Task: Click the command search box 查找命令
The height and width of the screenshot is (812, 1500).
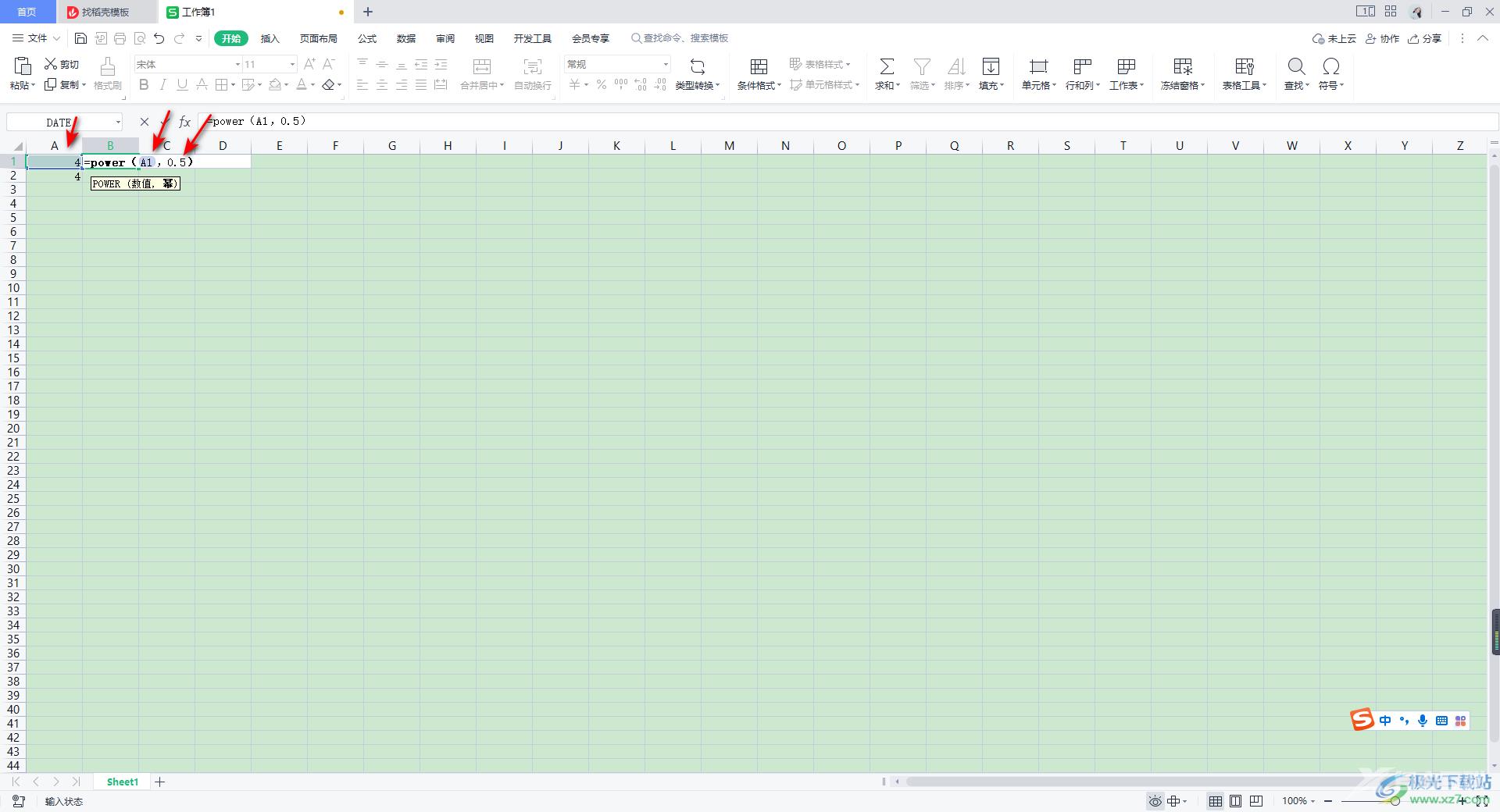Action: pyautogui.click(x=680, y=38)
